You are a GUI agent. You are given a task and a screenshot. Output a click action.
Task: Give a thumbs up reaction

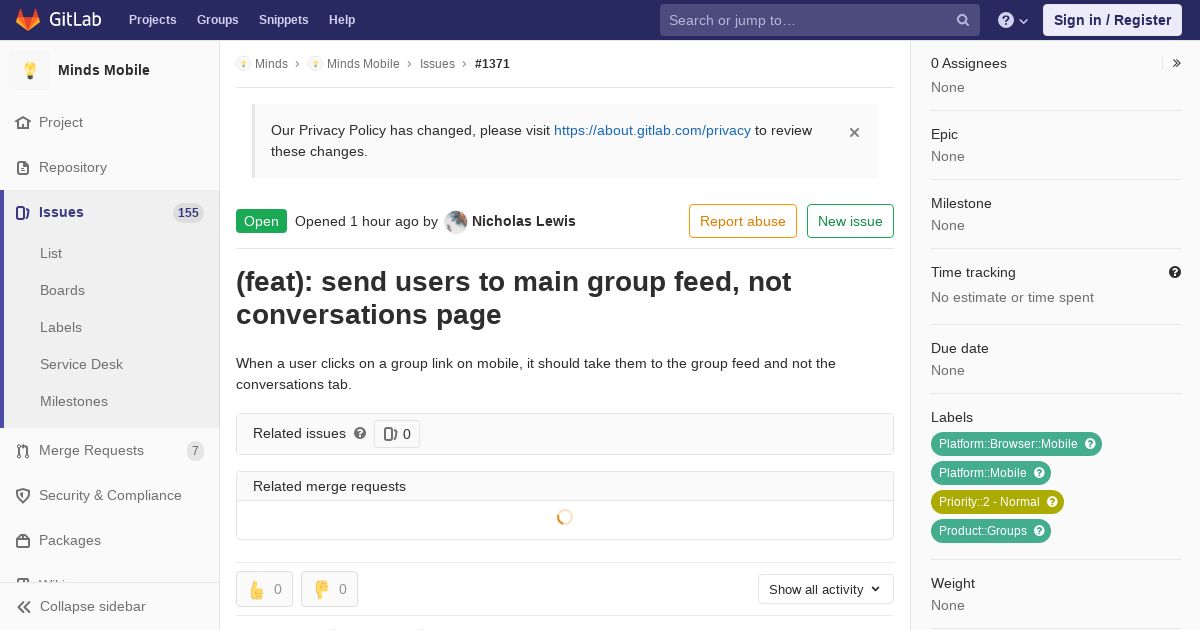tap(264, 589)
